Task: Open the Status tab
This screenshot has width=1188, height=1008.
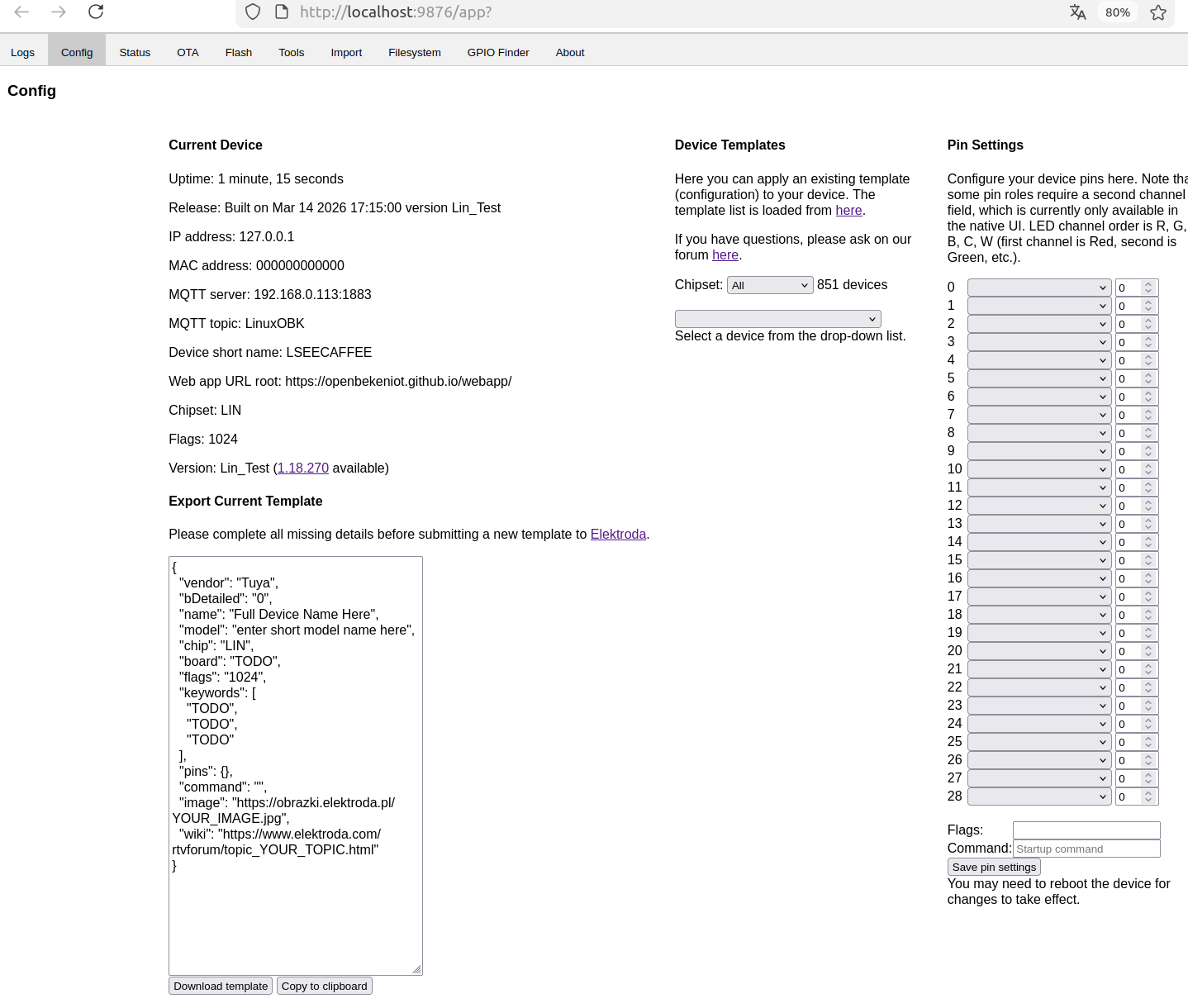Action: tap(135, 52)
